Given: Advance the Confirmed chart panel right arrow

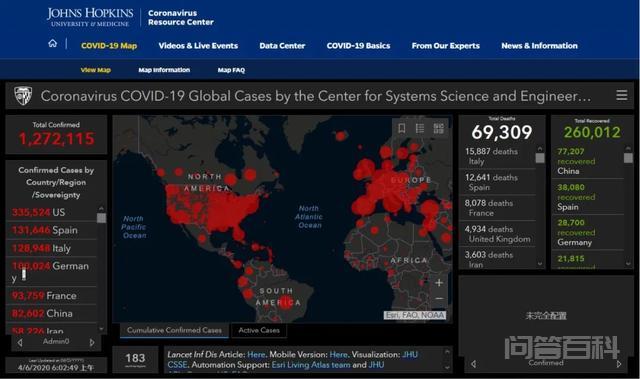Looking at the screenshot, I should point(619,364).
